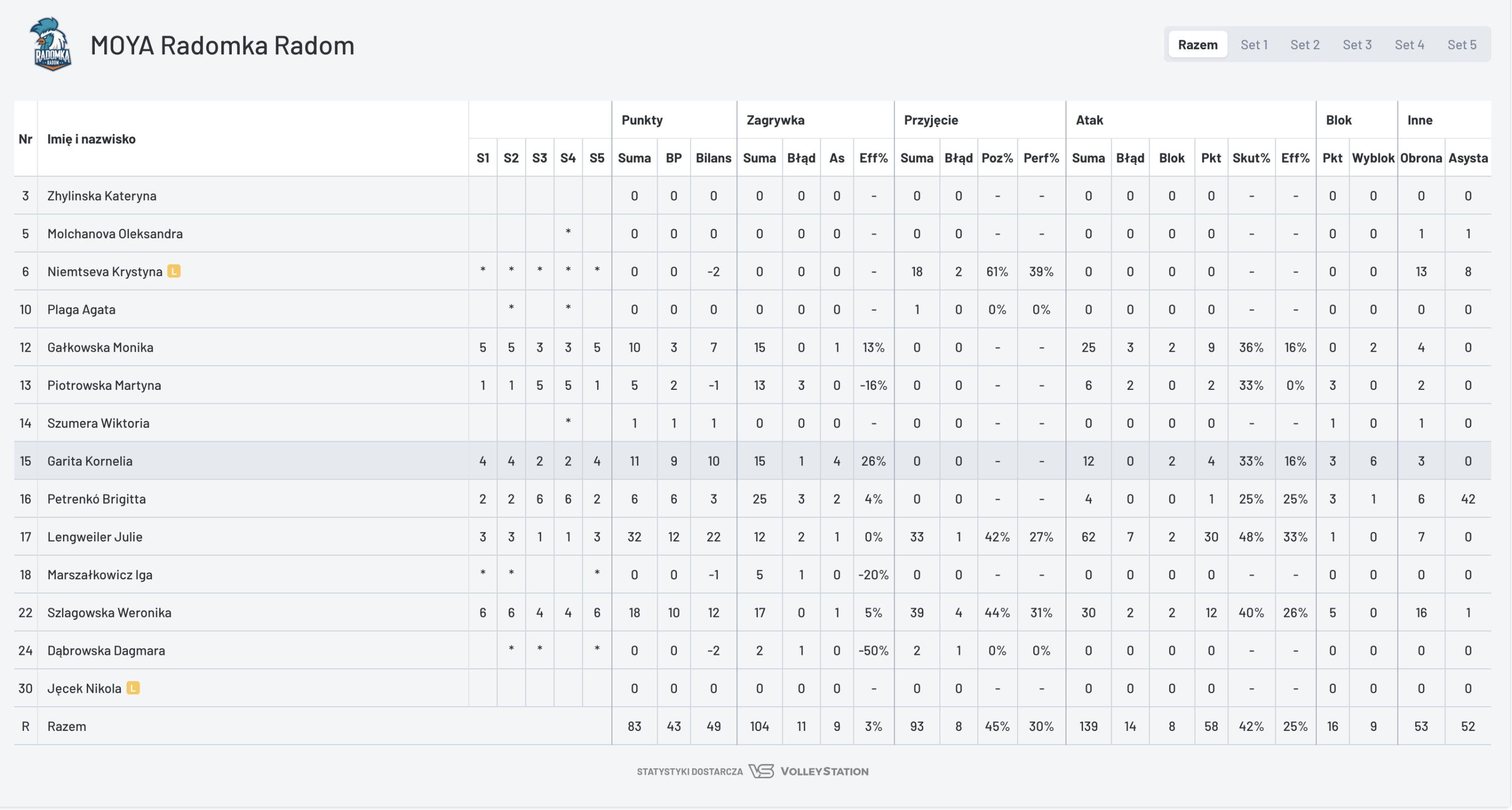
Task: Select the Razem tab
Action: pyautogui.click(x=1198, y=44)
